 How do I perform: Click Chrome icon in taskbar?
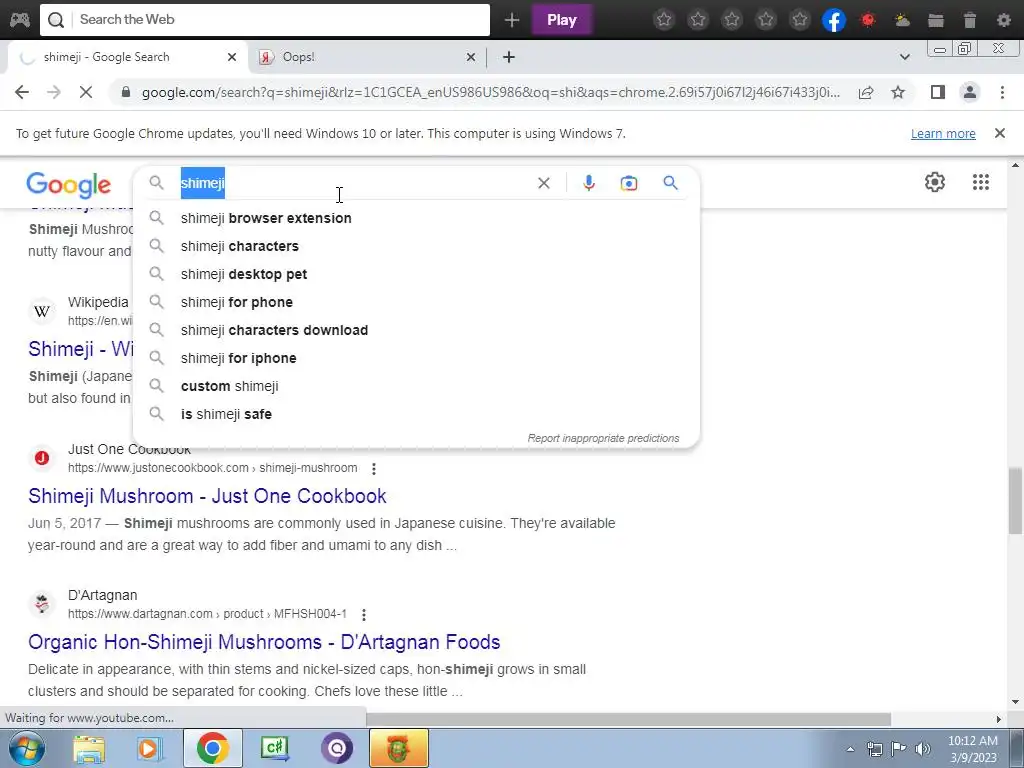[212, 748]
